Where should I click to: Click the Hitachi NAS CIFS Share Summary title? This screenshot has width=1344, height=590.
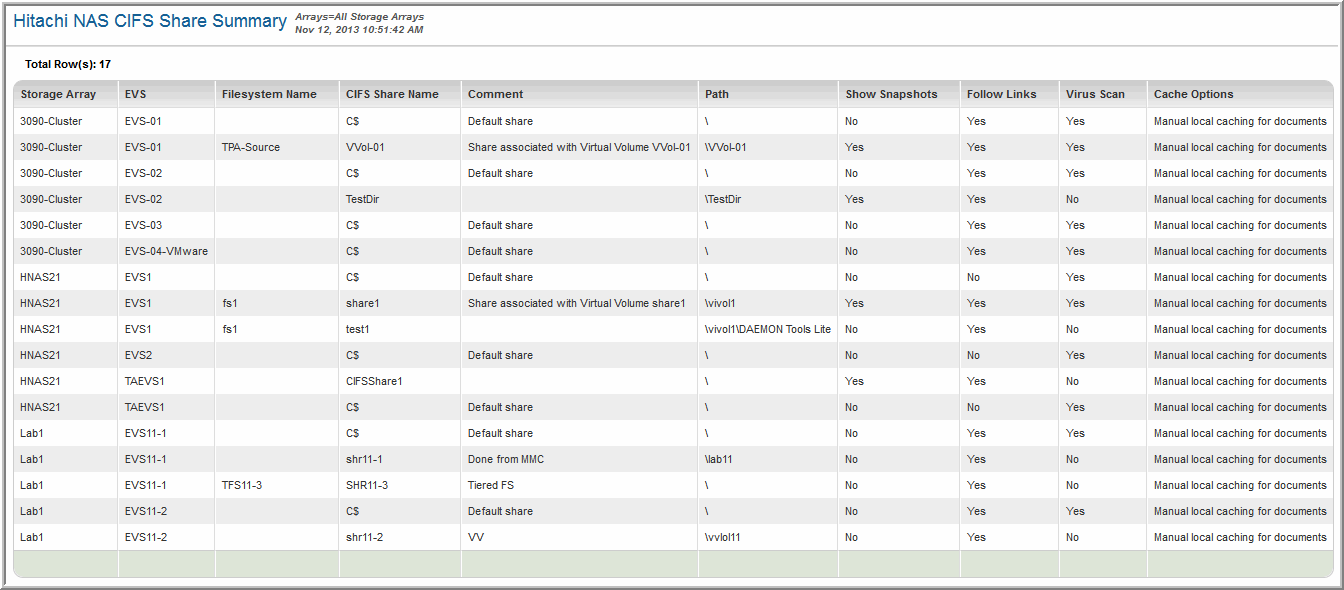150,21
